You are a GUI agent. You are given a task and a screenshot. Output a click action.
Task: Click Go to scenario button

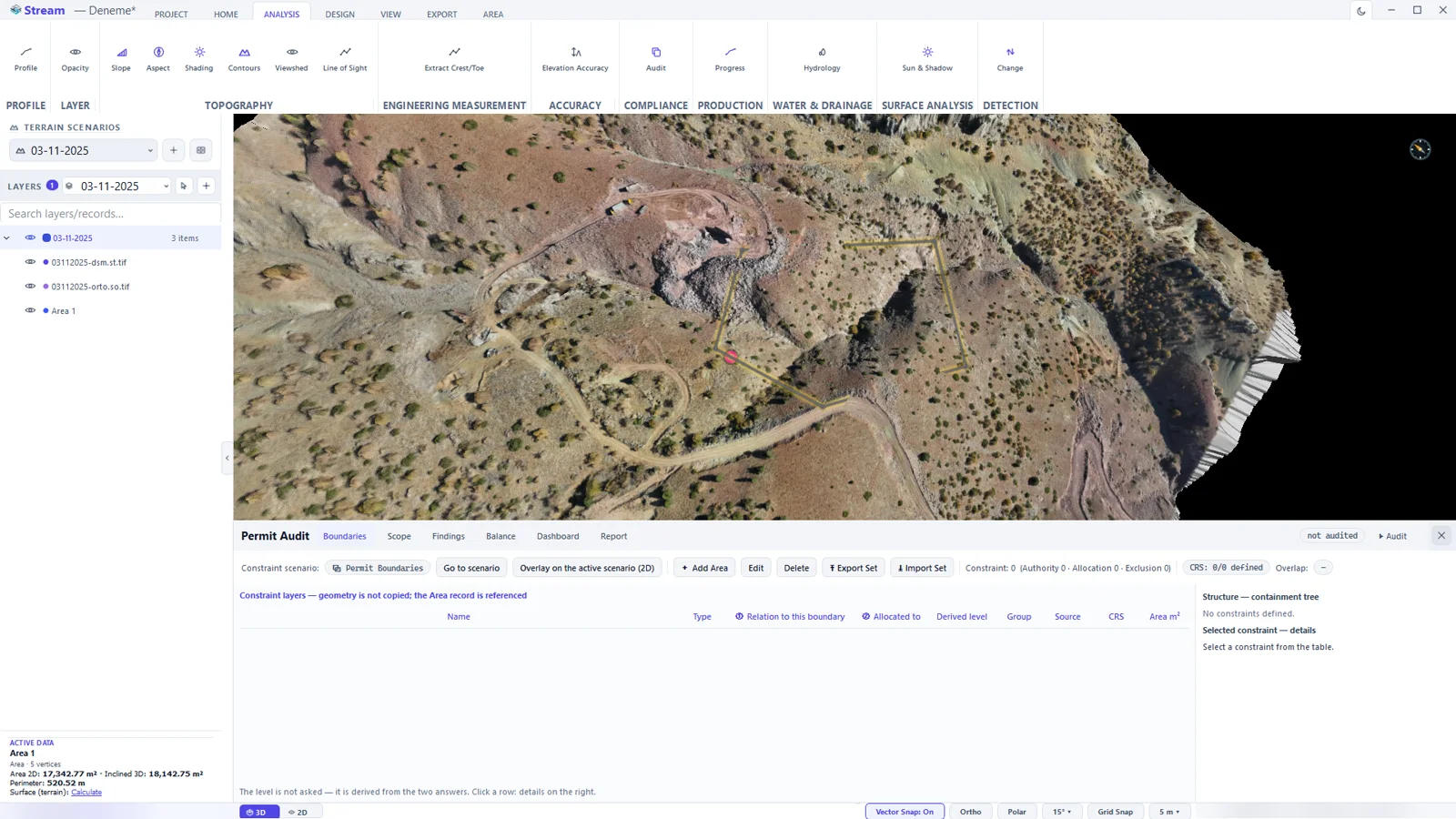(471, 568)
